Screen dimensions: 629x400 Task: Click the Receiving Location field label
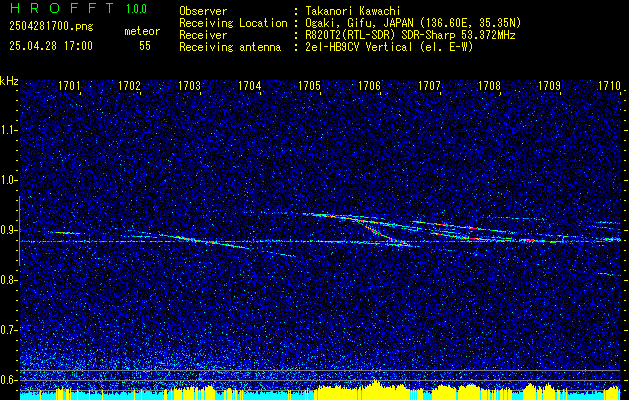(233, 23)
